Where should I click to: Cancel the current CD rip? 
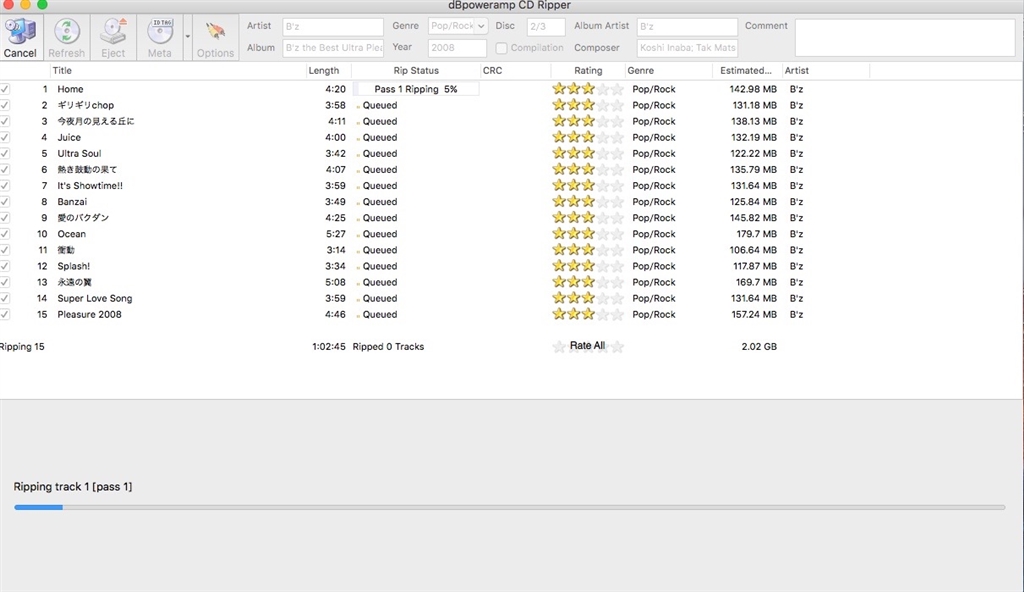pyautogui.click(x=20, y=38)
